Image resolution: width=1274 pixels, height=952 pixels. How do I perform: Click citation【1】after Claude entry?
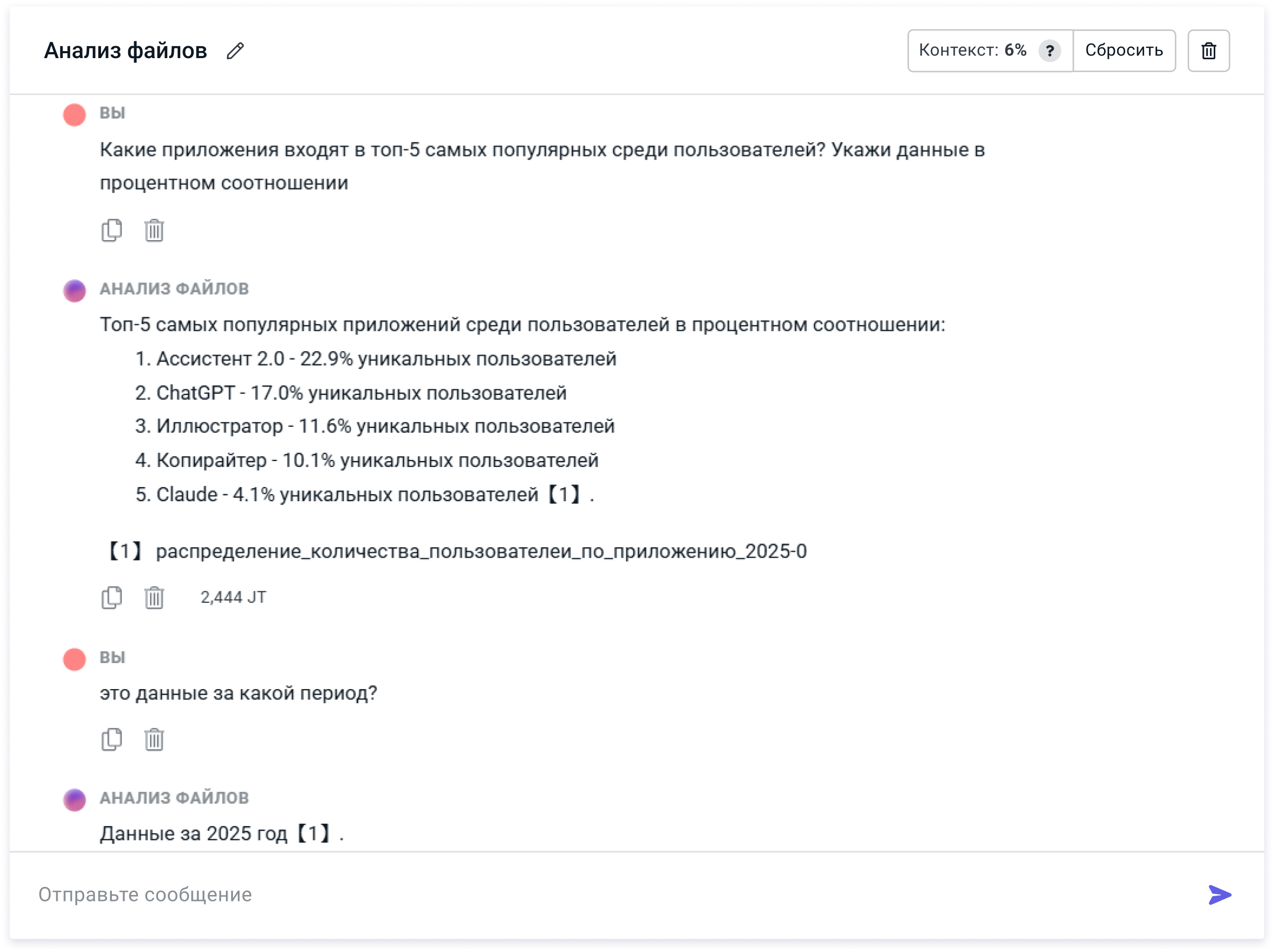tap(563, 494)
